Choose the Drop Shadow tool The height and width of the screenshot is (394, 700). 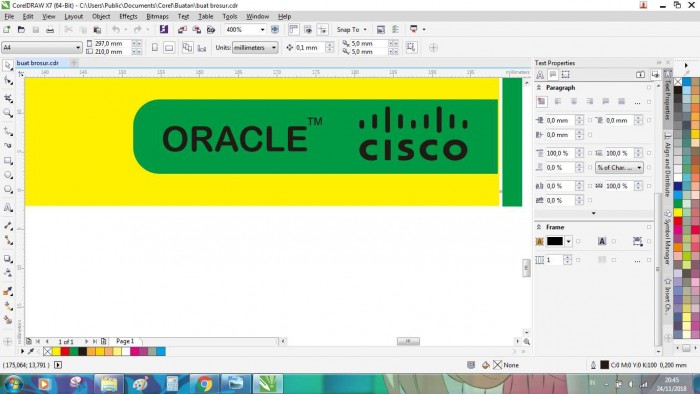[x=8, y=258]
